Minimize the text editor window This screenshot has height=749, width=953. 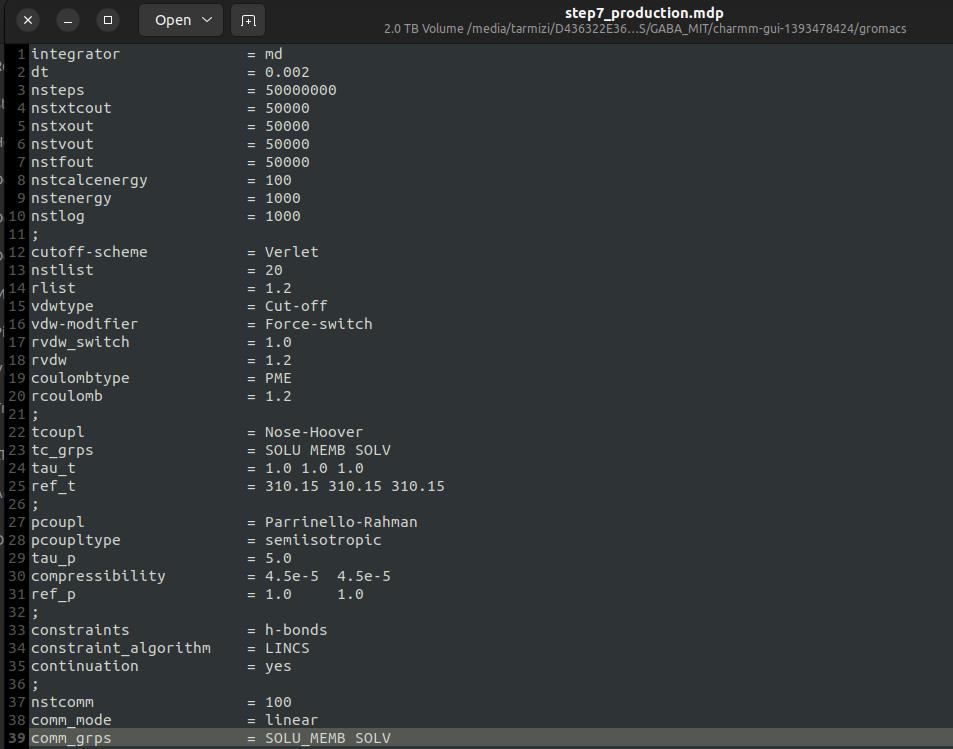click(68, 20)
